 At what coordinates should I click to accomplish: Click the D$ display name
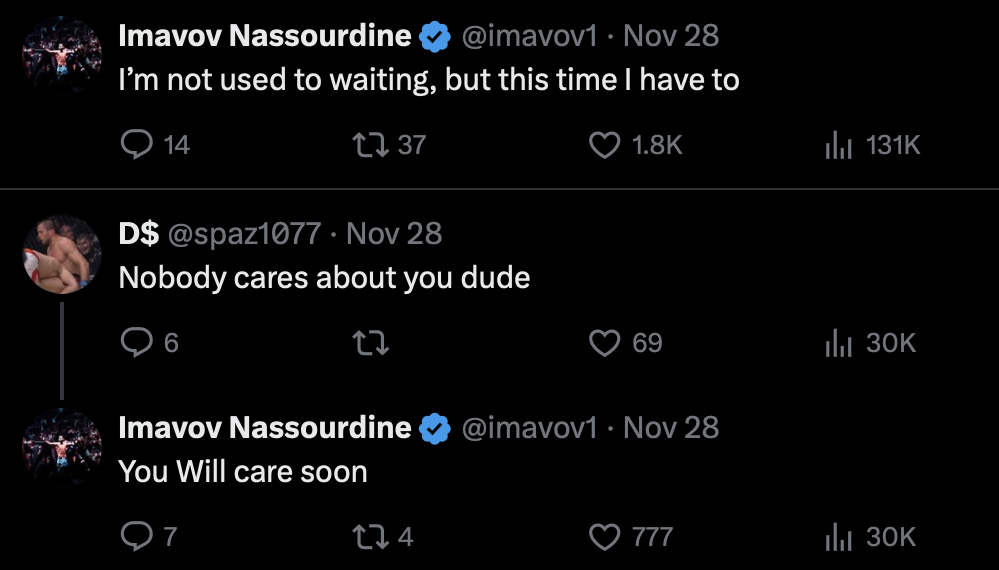[139, 235]
